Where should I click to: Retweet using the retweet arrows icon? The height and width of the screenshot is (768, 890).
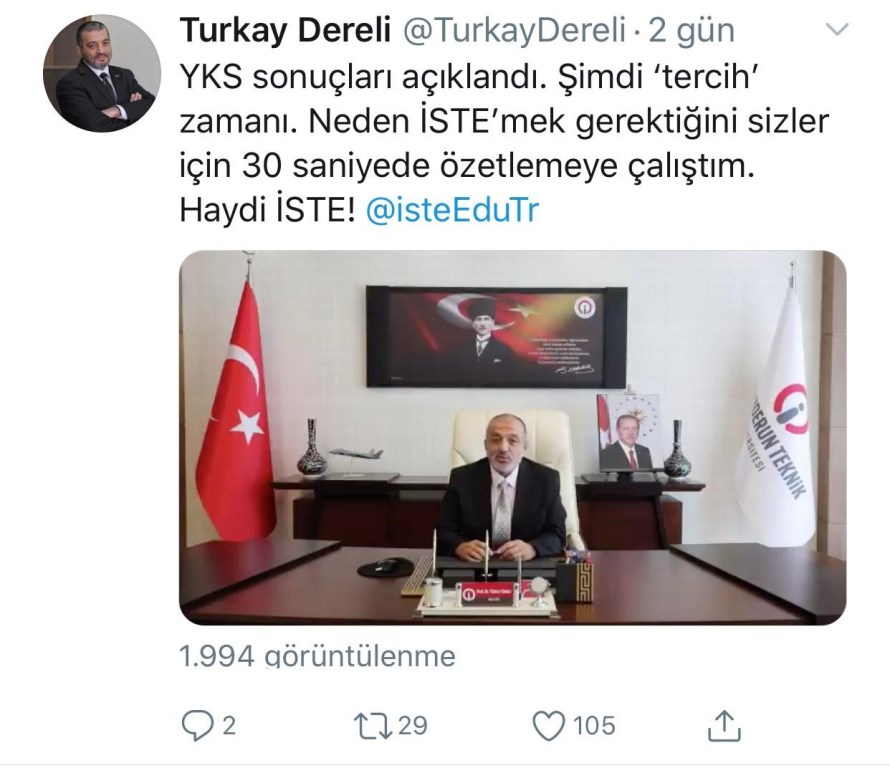(x=372, y=726)
